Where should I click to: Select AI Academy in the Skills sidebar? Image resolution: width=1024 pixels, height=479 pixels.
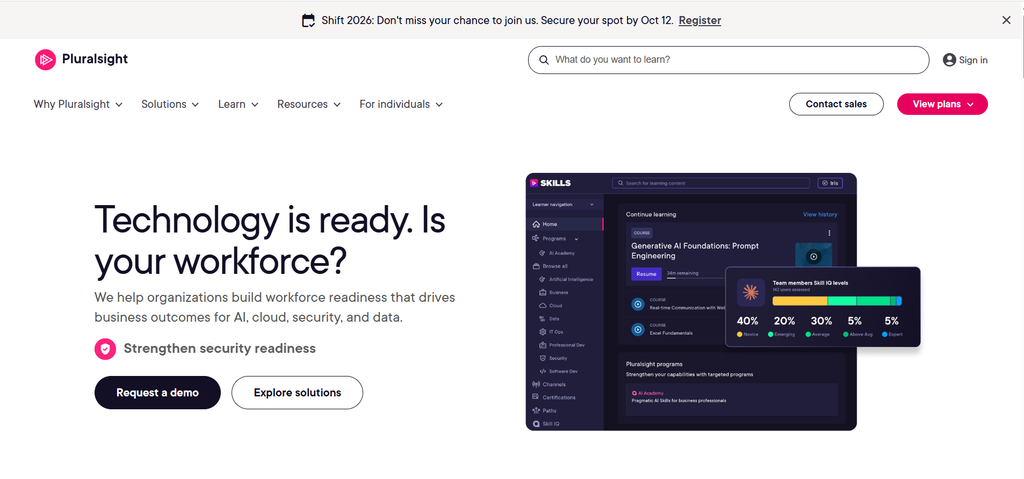(x=557, y=253)
